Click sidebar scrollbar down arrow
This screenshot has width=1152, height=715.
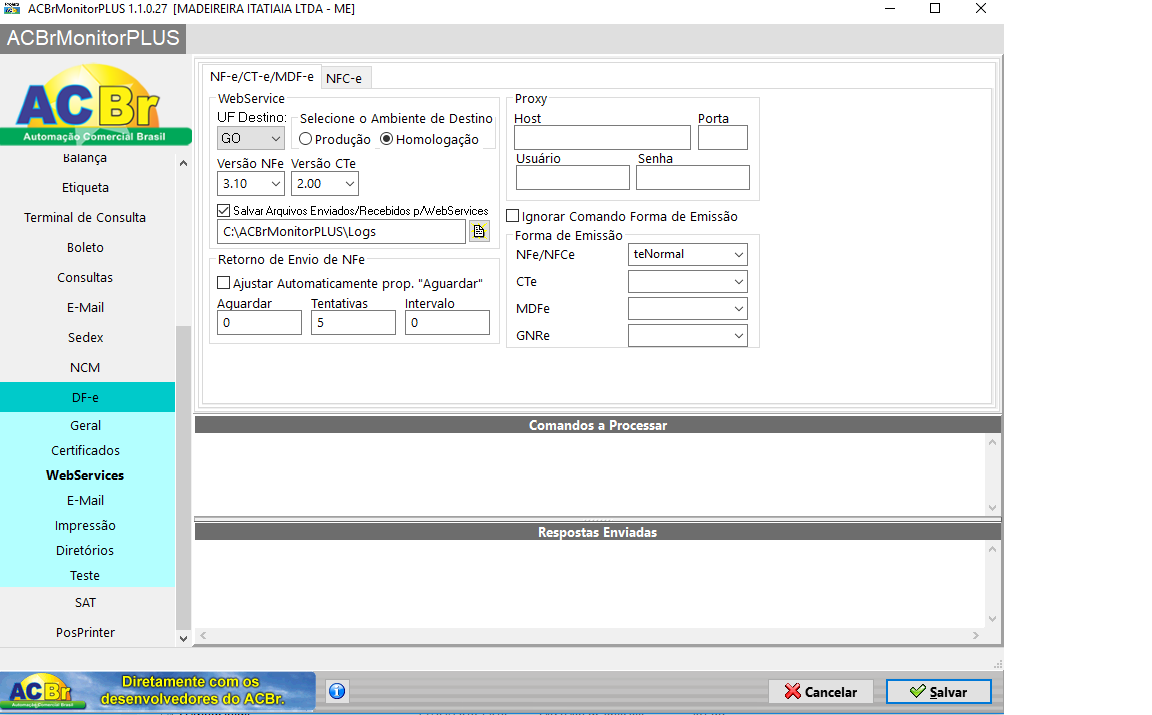[x=184, y=639]
